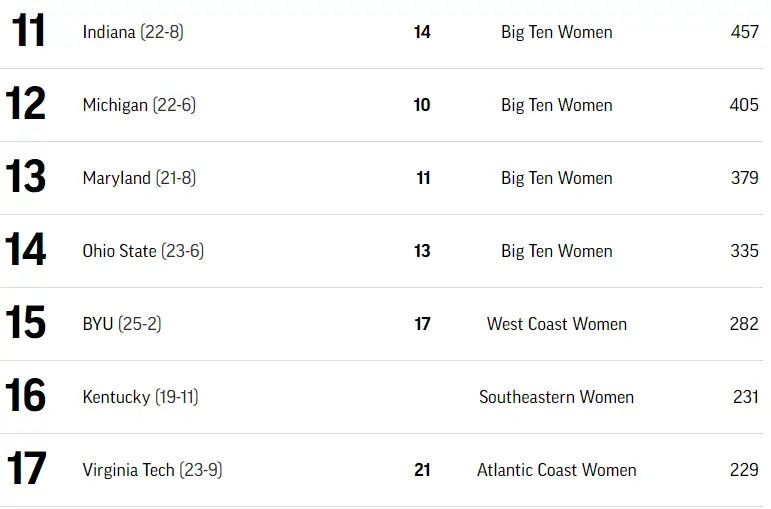Screen dimensions: 771x509
Task: Click Big Ten Women in Ohio State's row
Action: 557,251
